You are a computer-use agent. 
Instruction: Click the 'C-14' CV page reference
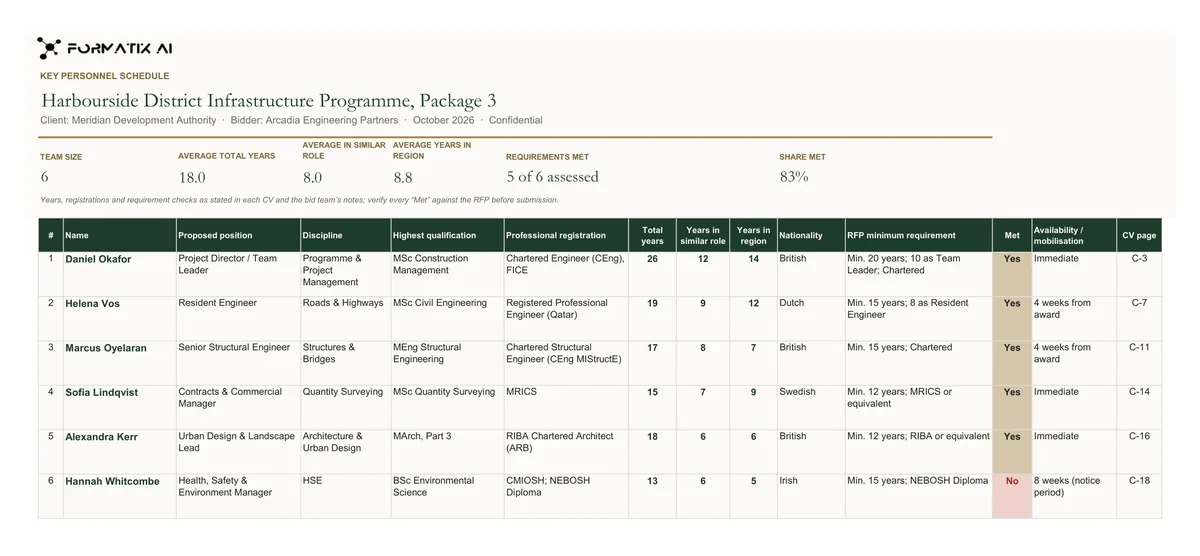(1139, 392)
